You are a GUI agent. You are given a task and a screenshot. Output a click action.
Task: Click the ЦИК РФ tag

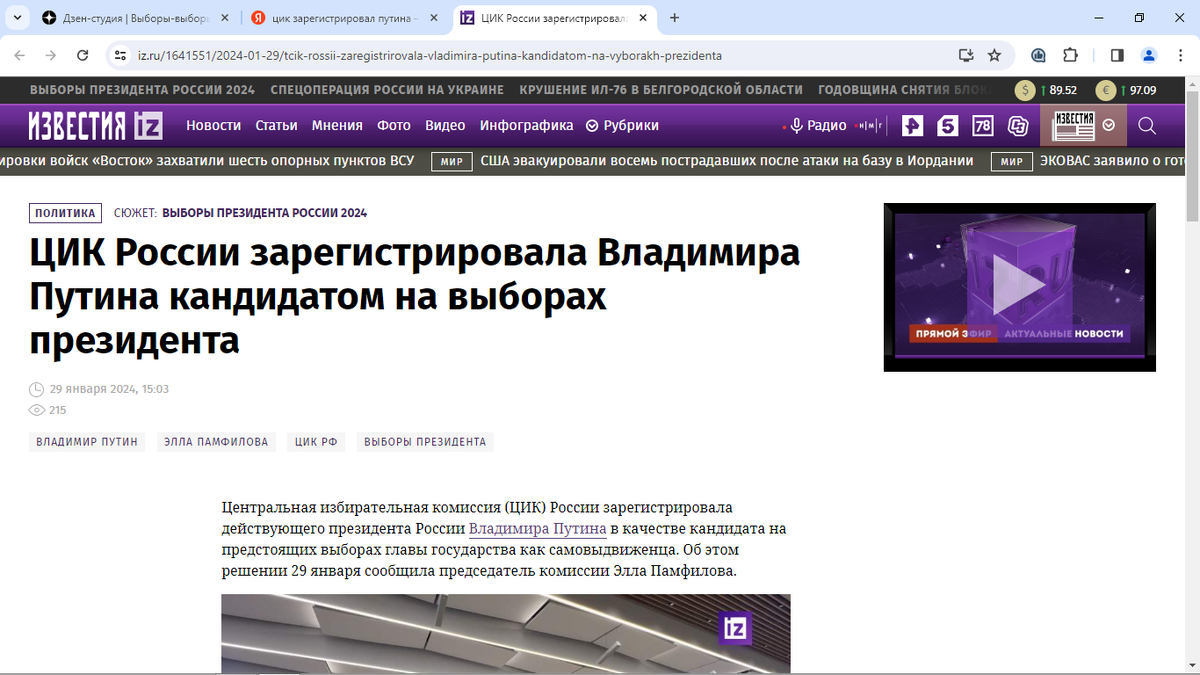click(316, 441)
